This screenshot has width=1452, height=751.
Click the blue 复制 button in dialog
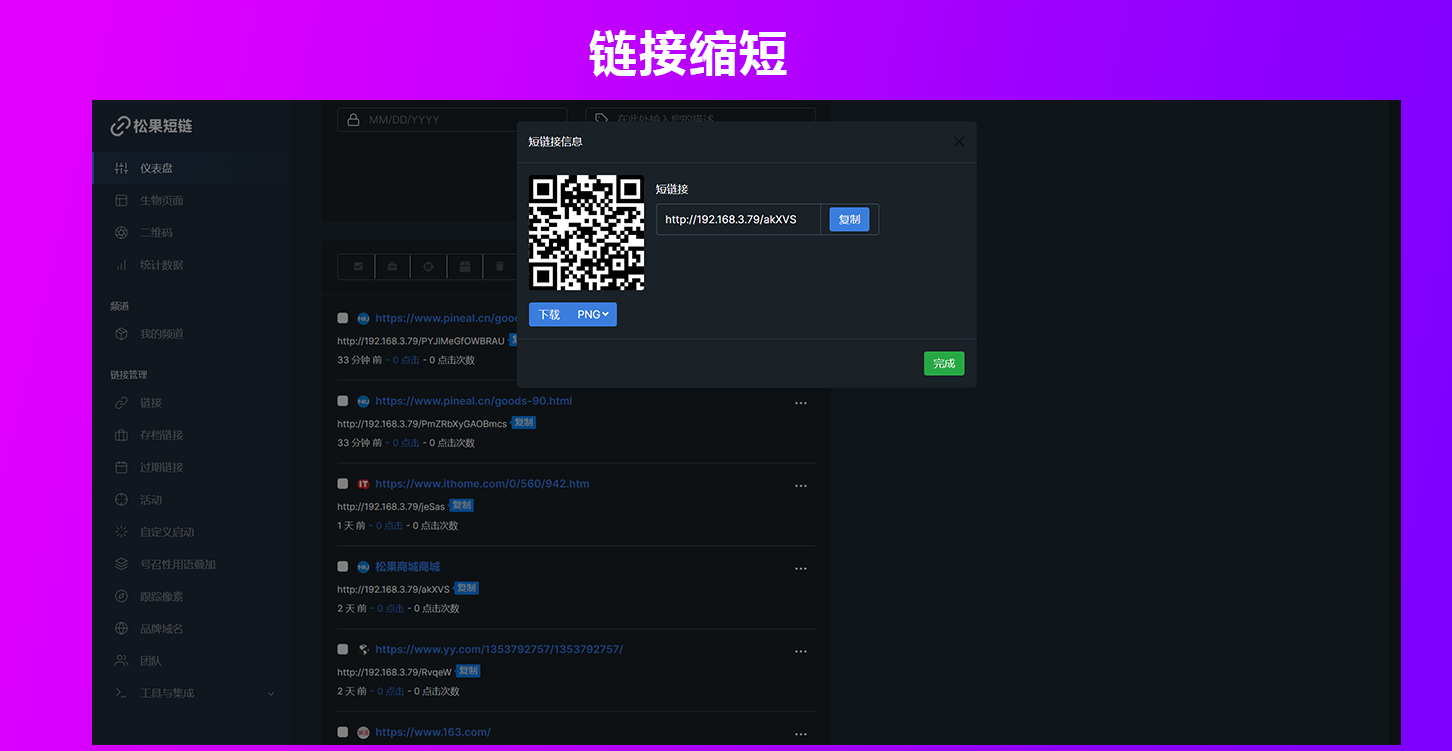point(849,220)
